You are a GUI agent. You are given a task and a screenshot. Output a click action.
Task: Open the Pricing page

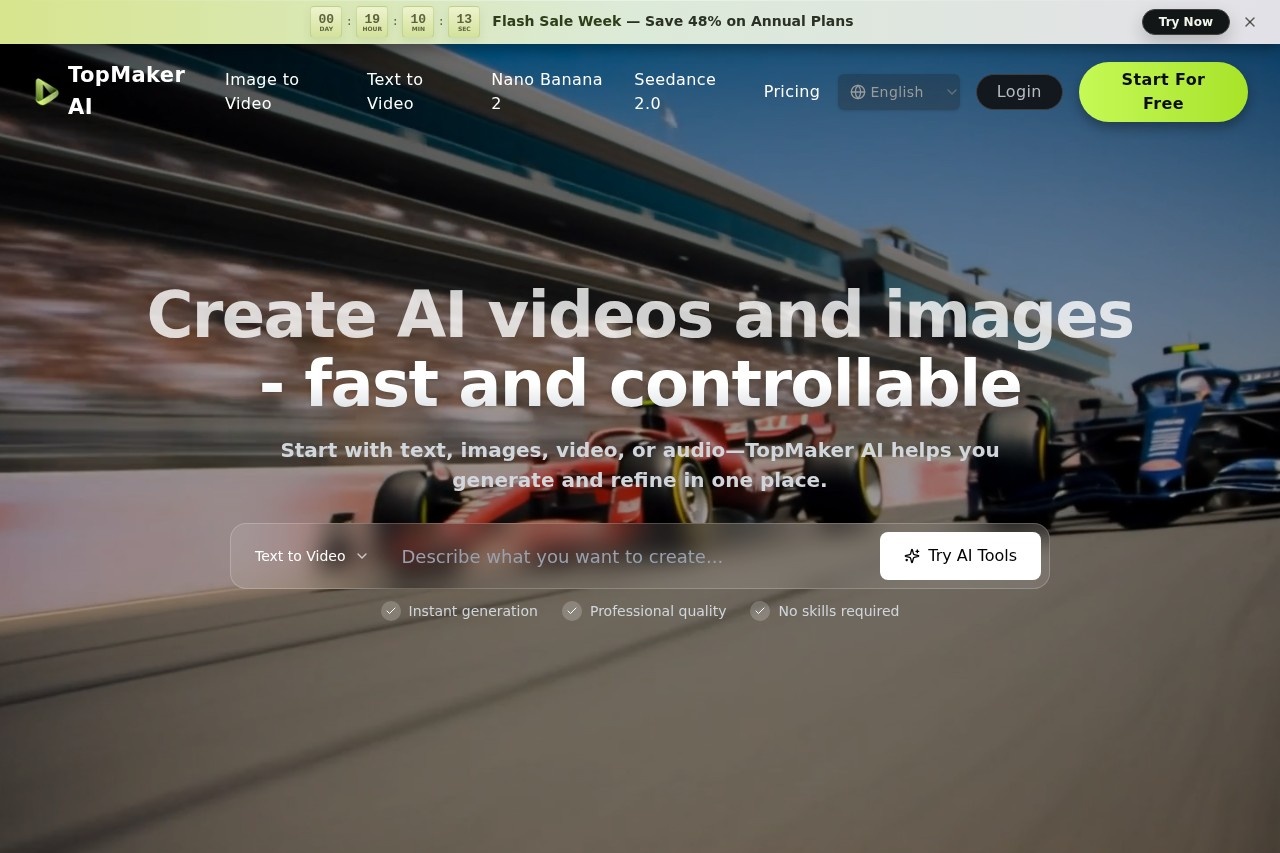coord(791,92)
